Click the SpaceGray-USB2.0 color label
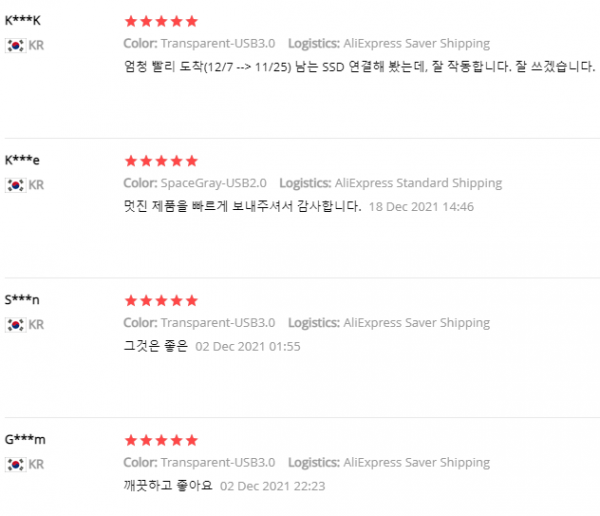Screen dimensions: 600x516 tap(214, 183)
